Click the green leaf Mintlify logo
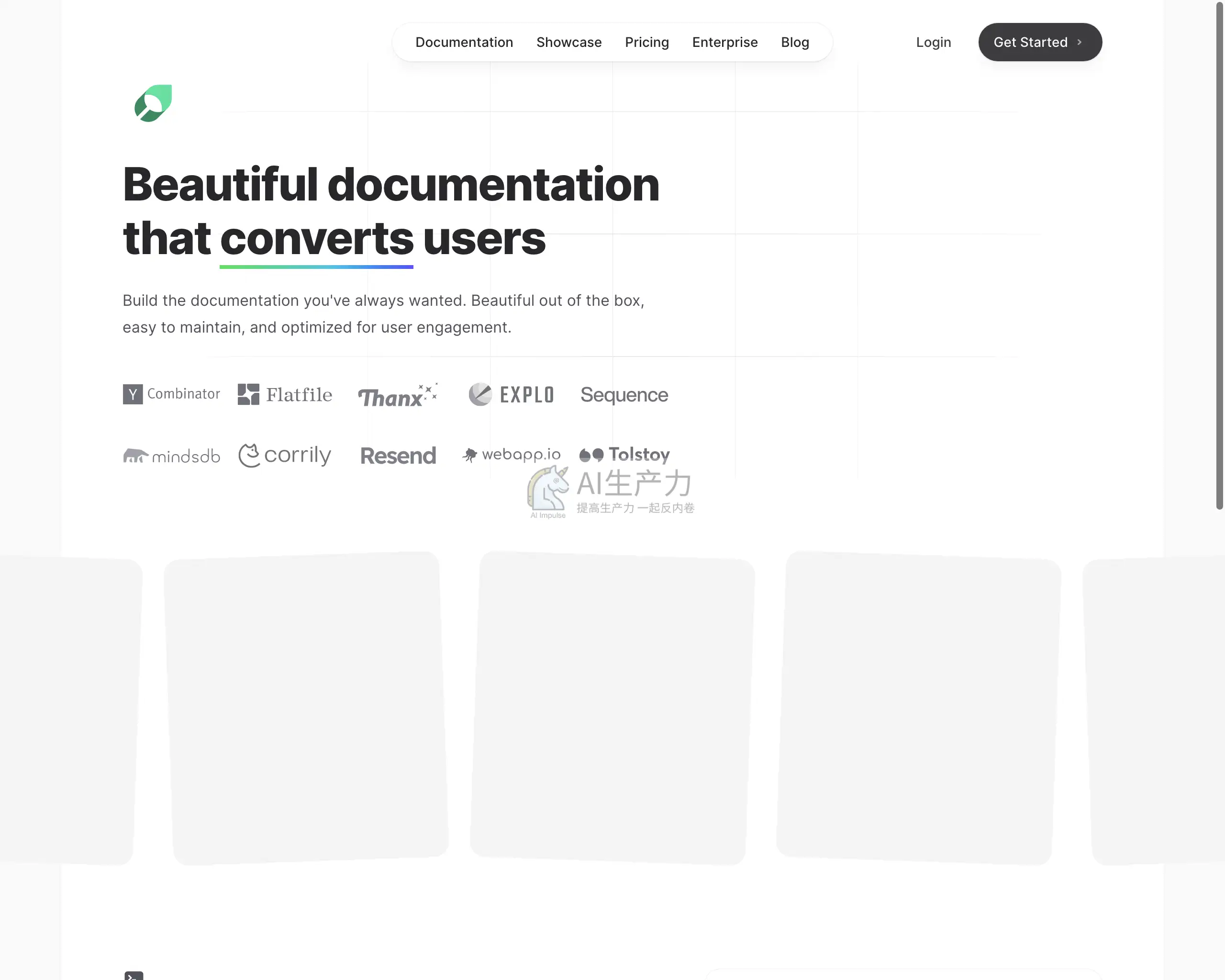This screenshot has height=980, width=1225. click(x=153, y=103)
